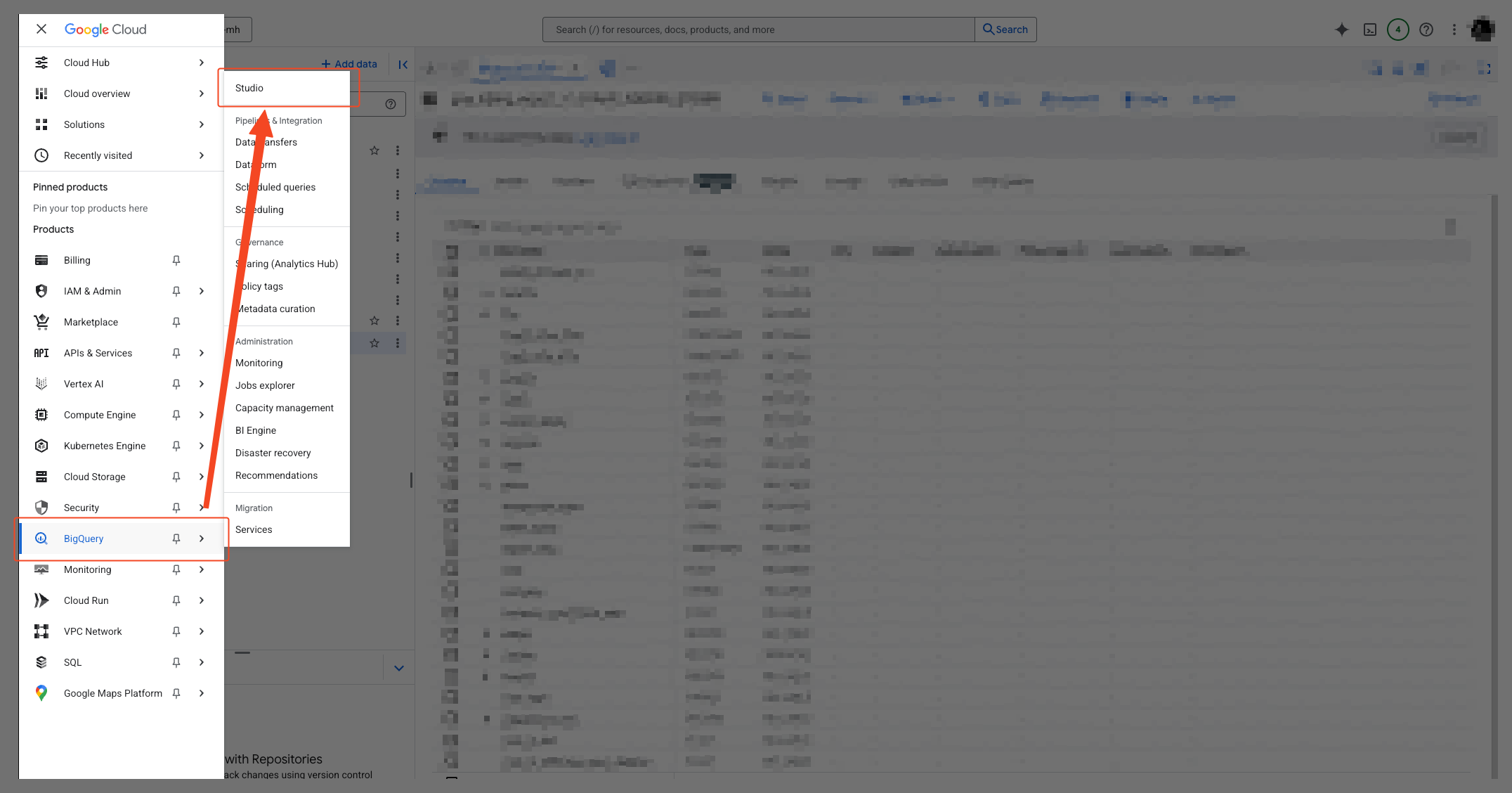Click the Cloud Run icon

(x=41, y=600)
